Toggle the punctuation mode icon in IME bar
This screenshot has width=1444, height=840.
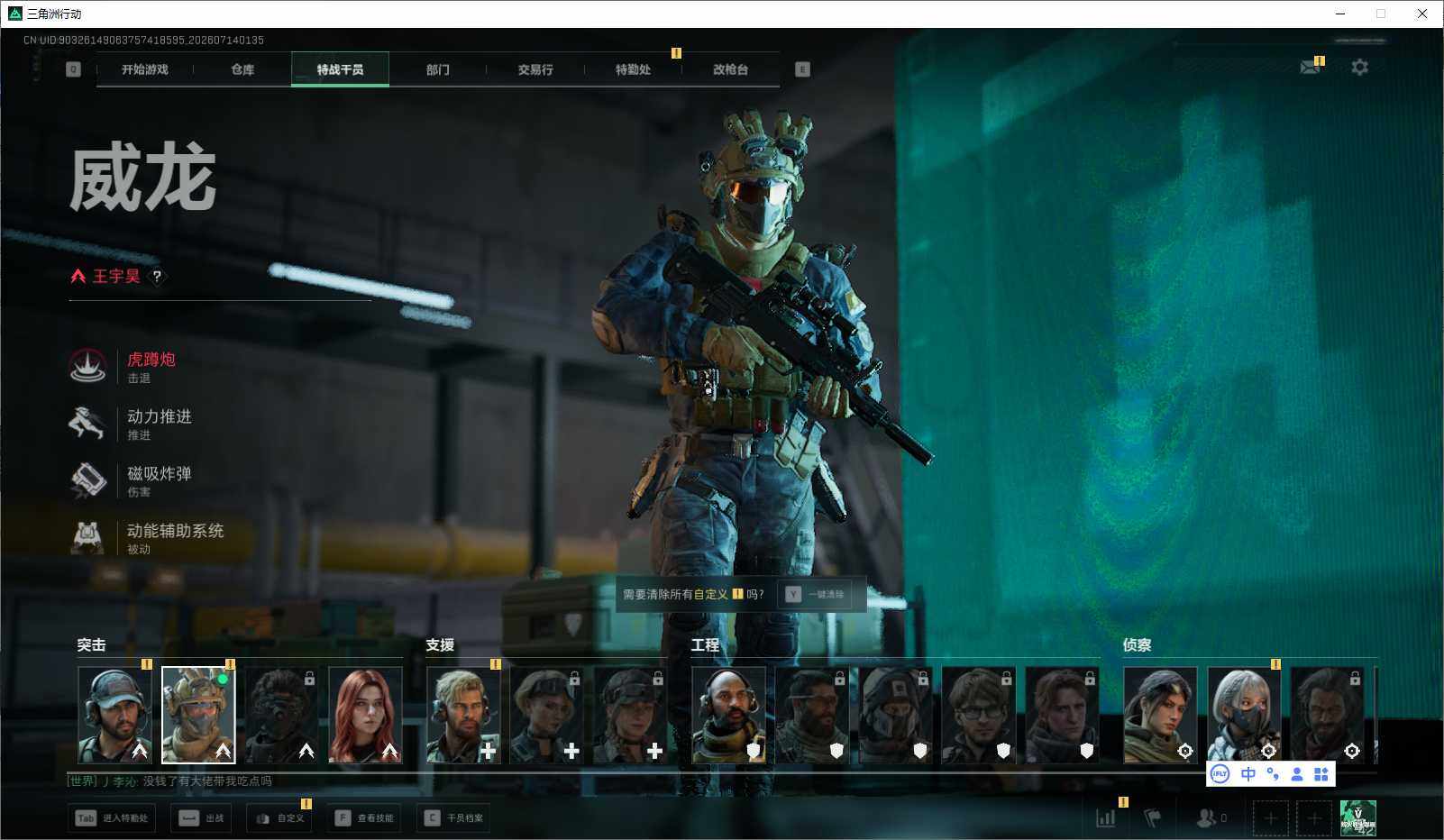(1273, 774)
